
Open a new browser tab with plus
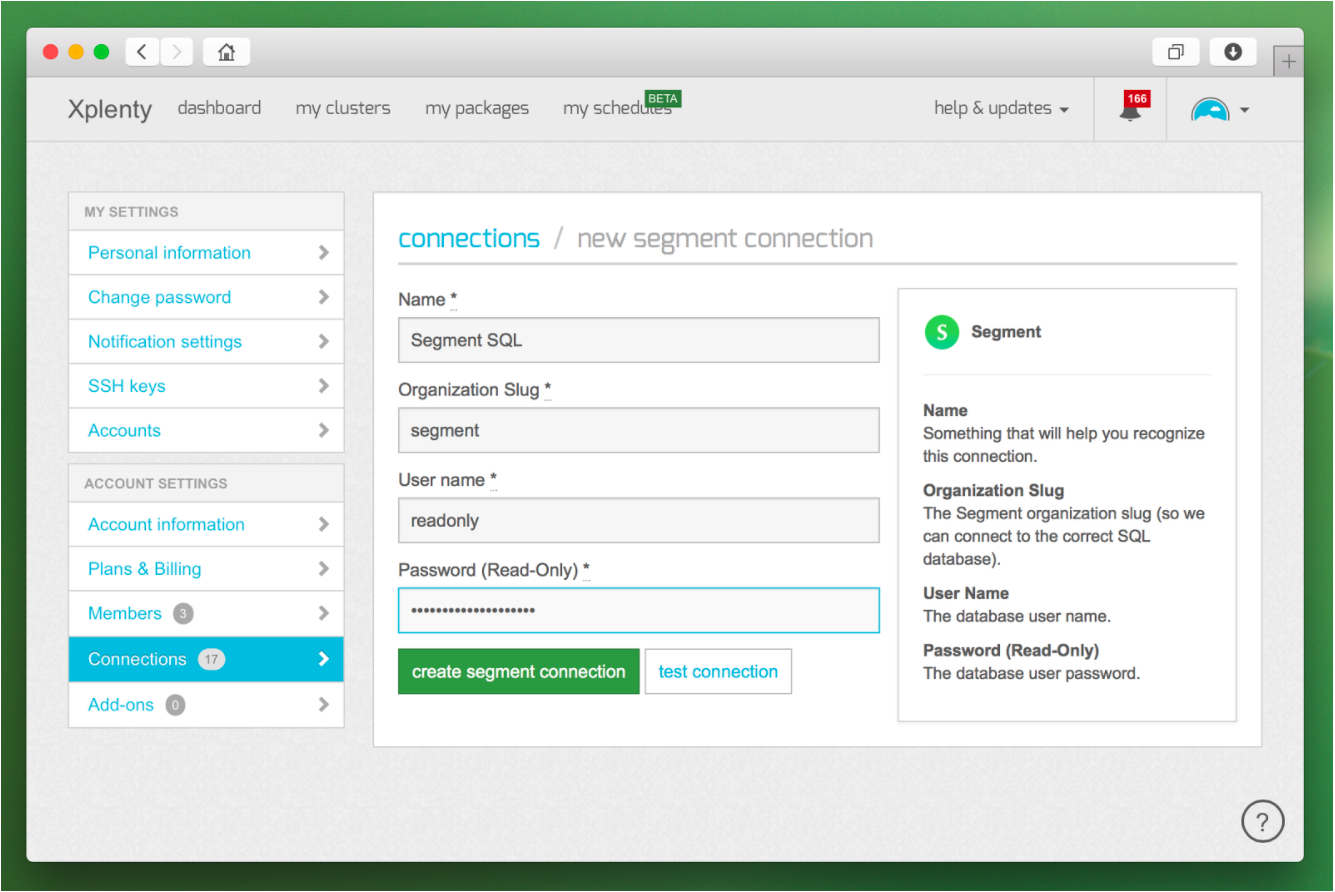pos(1288,61)
